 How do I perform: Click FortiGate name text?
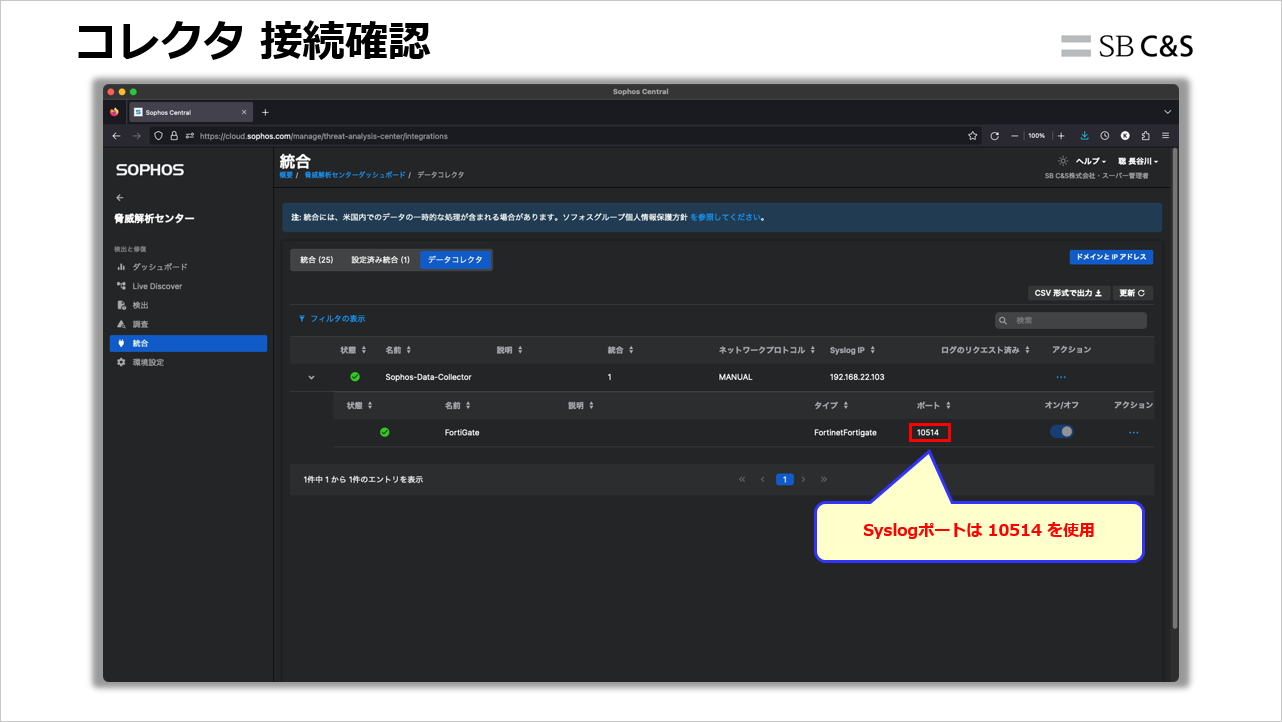pos(462,432)
